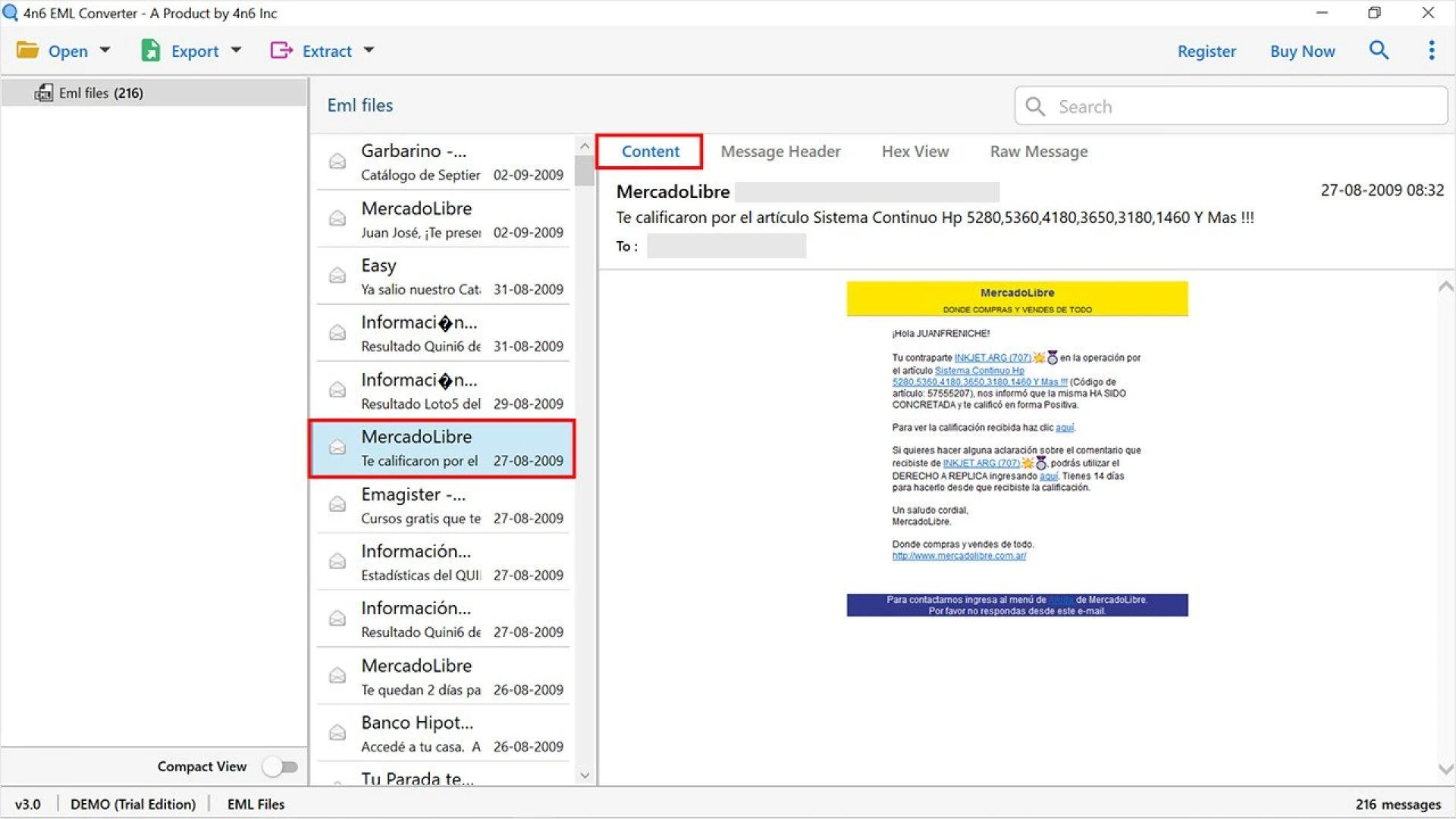Click the envelope icon next to Emagister email
Viewport: 1456px width, 819px height.
tap(337, 504)
